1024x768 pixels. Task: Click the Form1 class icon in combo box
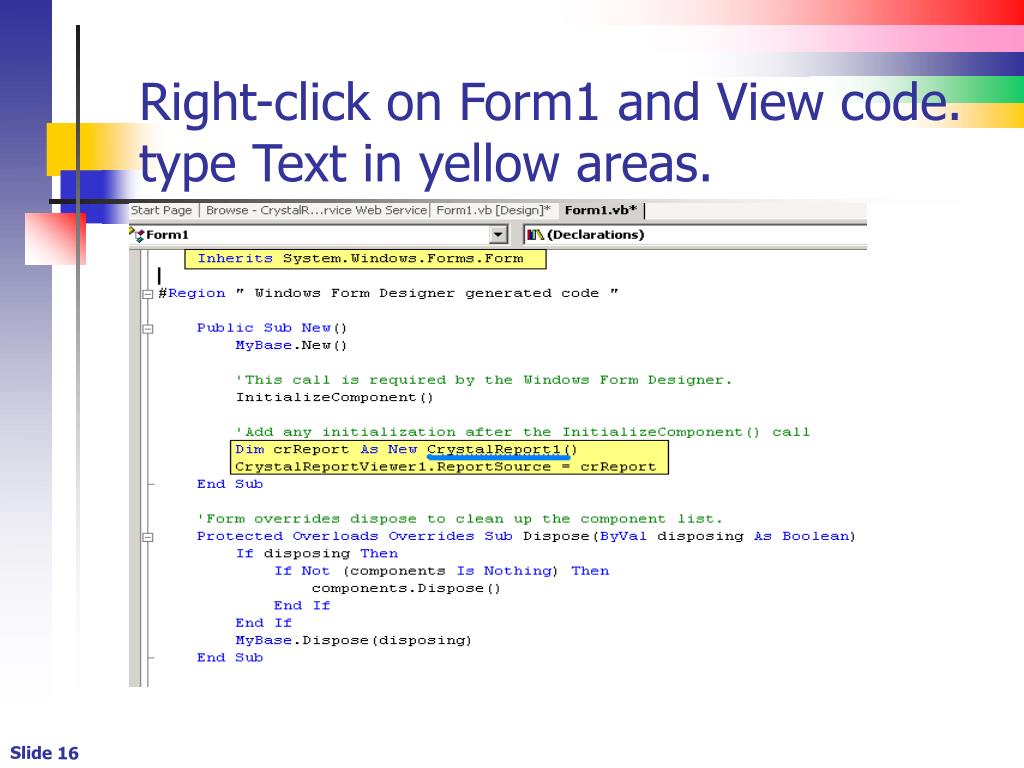click(x=137, y=234)
